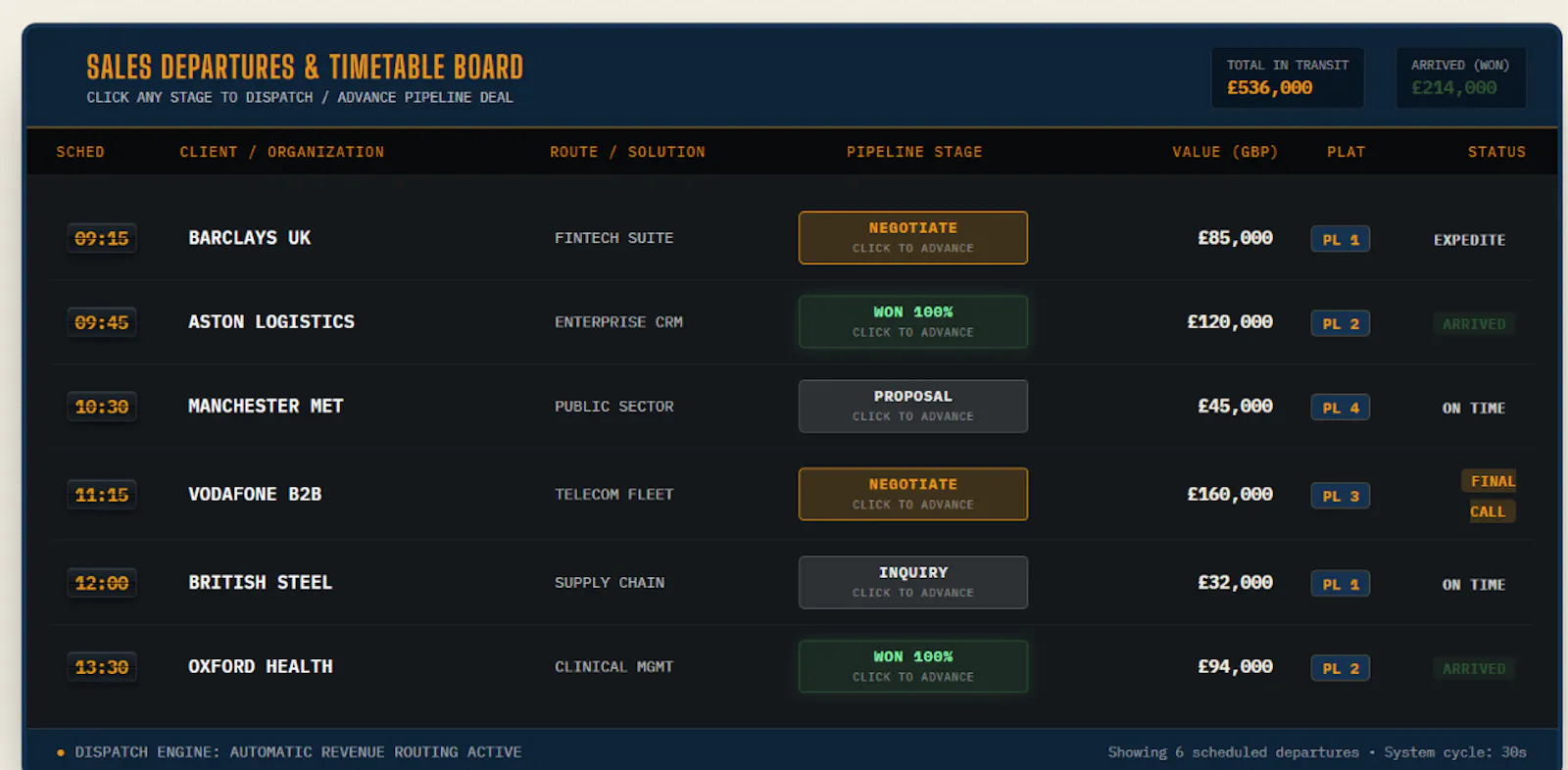This screenshot has width=1568, height=770.
Task: Click the PUBLIC SECTOR route
Action: [x=614, y=407]
